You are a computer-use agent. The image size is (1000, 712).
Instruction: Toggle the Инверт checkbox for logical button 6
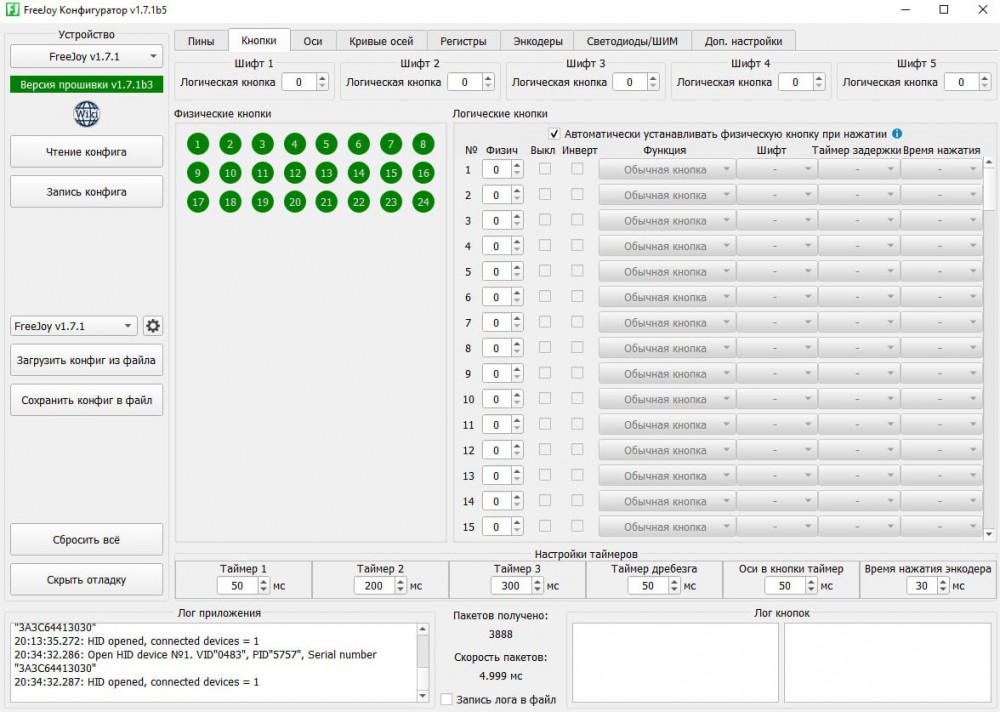(577, 297)
